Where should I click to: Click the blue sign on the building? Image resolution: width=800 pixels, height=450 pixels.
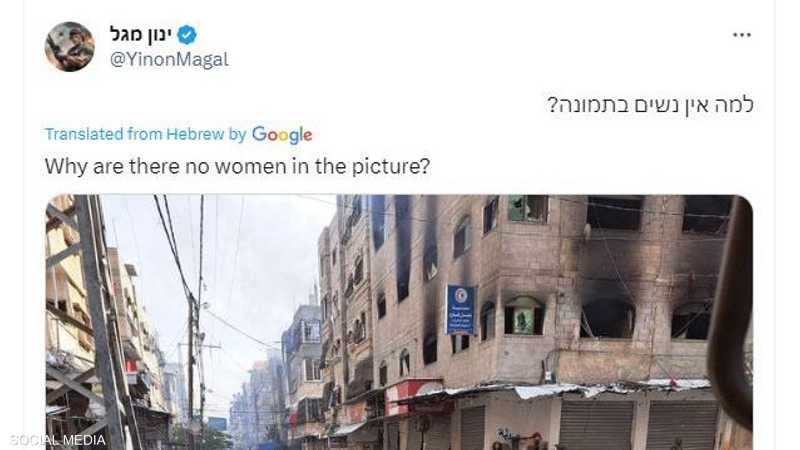[x=461, y=310]
